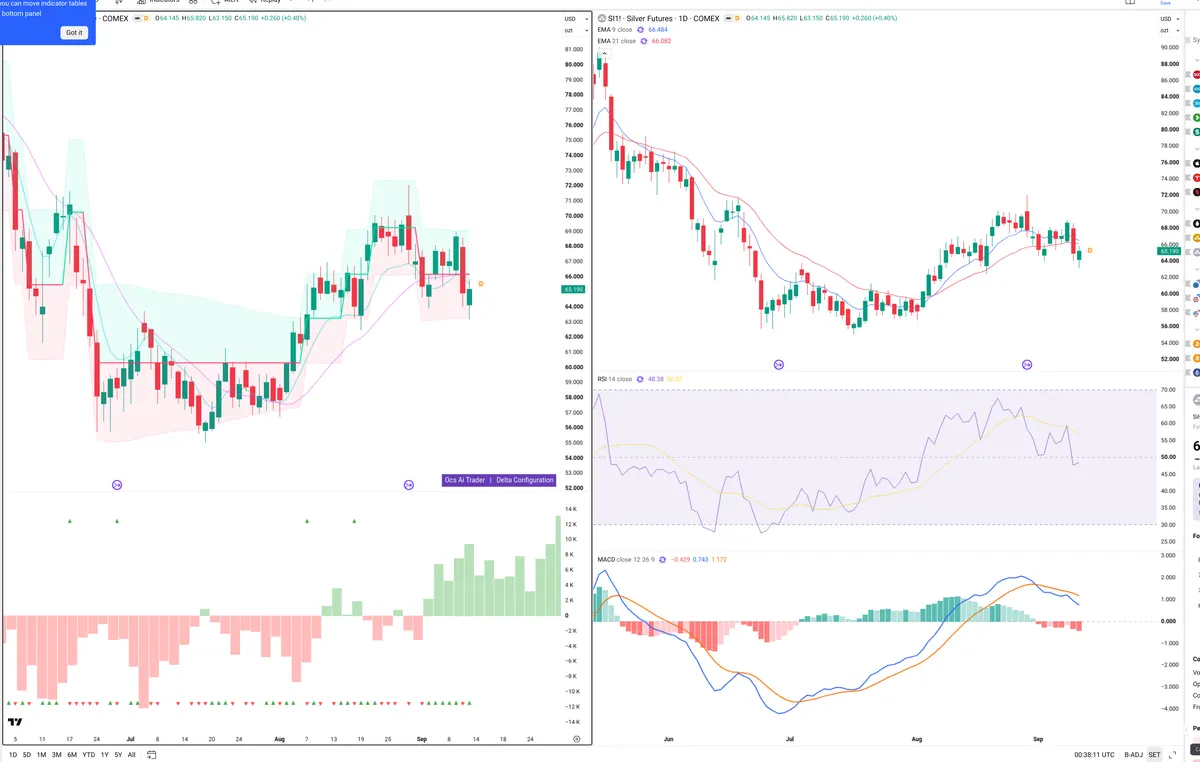Click the left contract-roll marker on left chart
This screenshot has height=762, width=1200.
(116, 485)
